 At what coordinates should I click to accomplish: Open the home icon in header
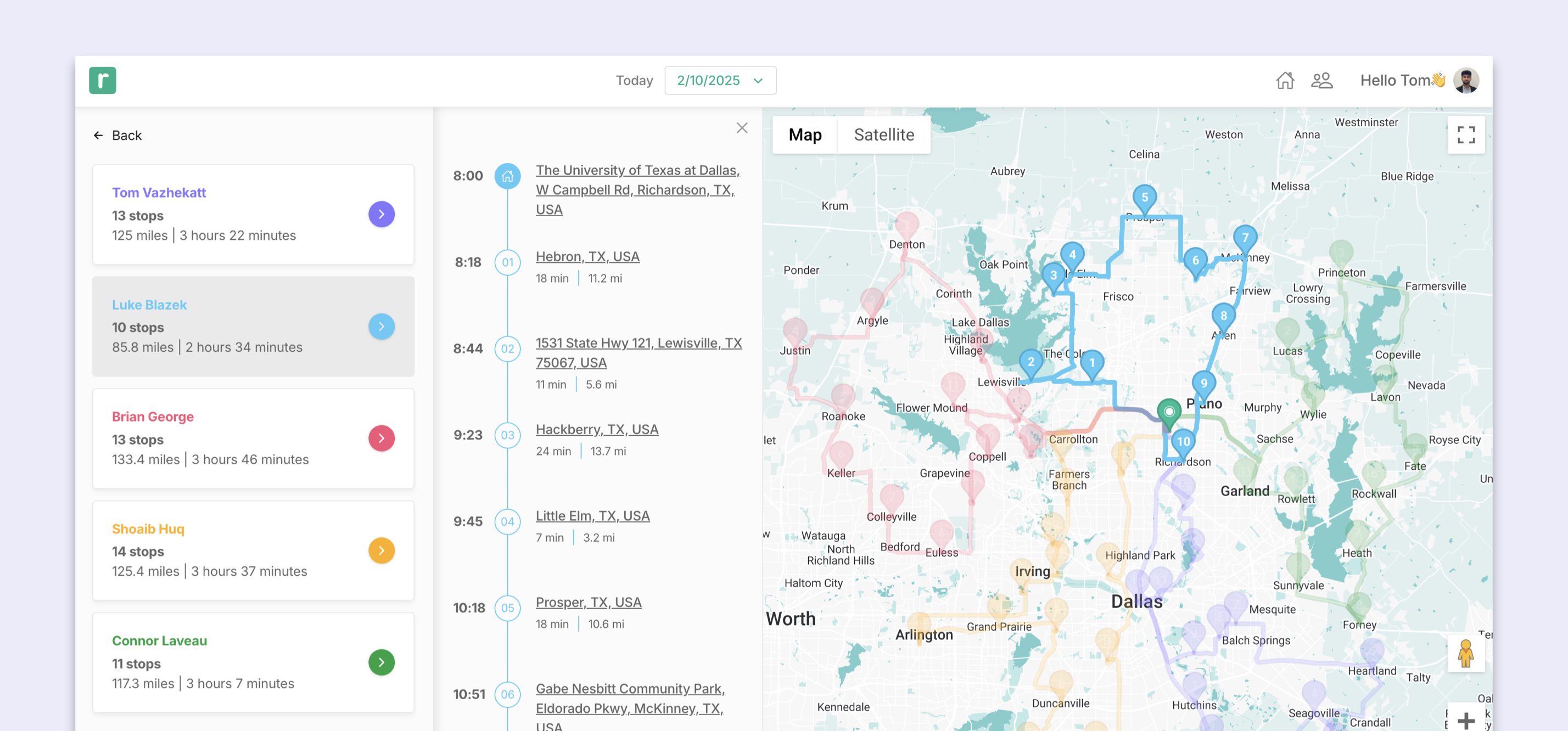pos(1285,80)
